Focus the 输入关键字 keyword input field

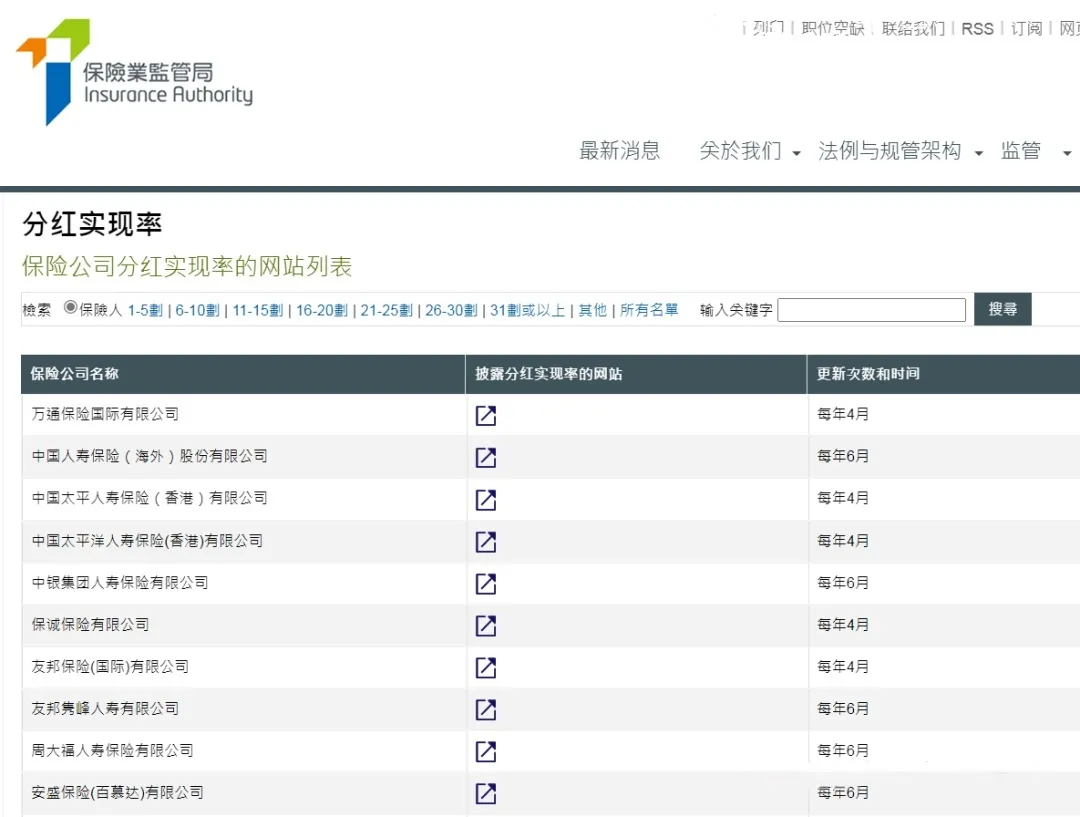coord(871,310)
